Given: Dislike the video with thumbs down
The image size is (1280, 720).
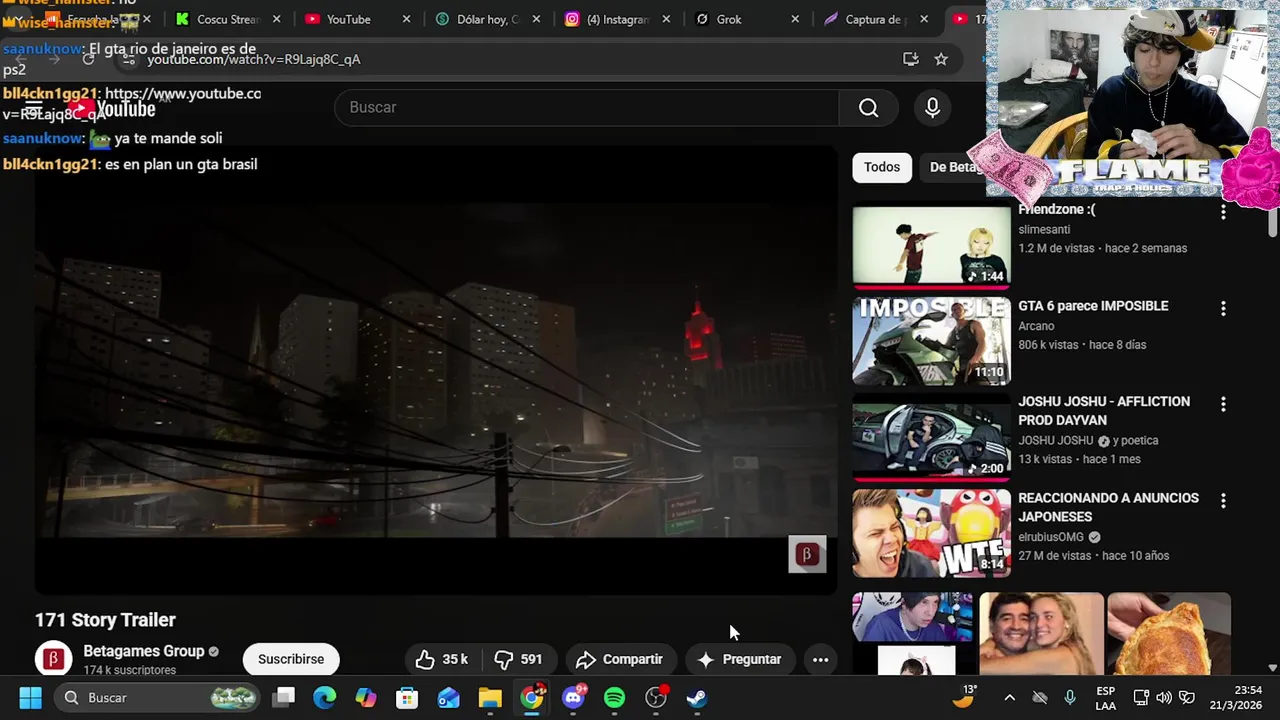Looking at the screenshot, I should (x=518, y=659).
